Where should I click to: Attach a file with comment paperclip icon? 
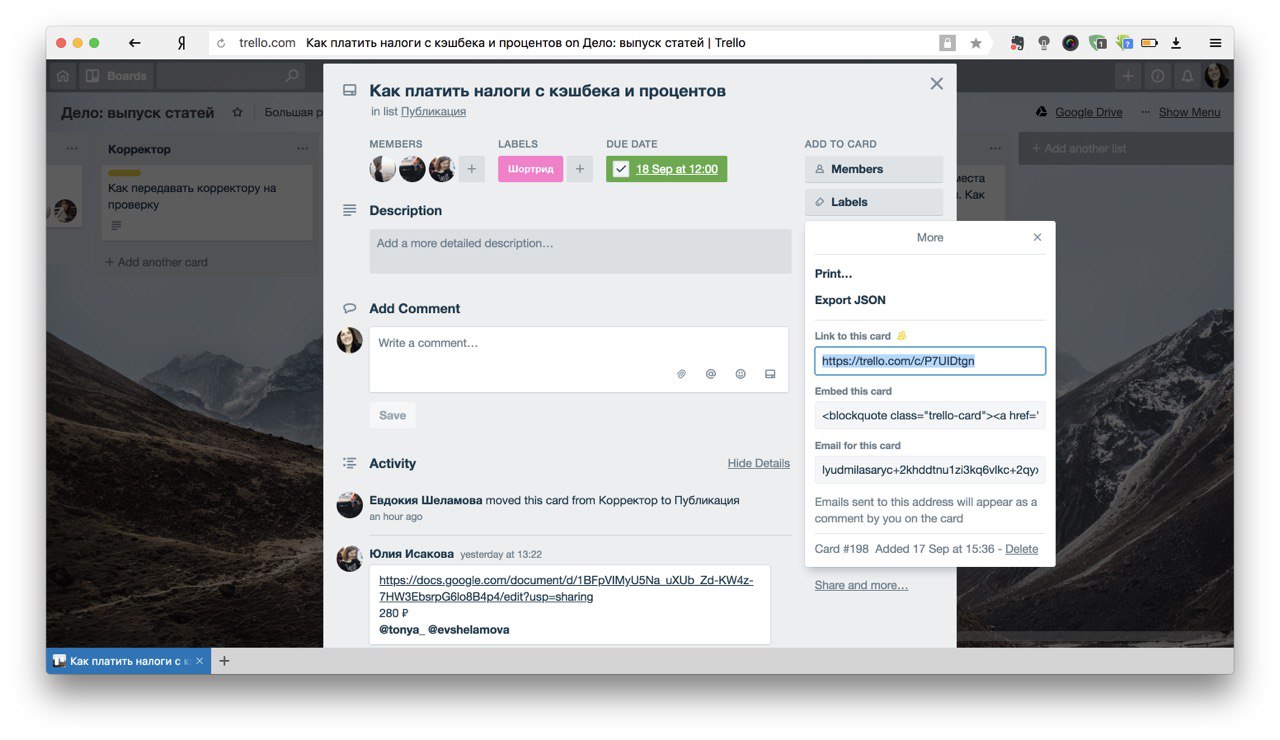[x=681, y=374]
